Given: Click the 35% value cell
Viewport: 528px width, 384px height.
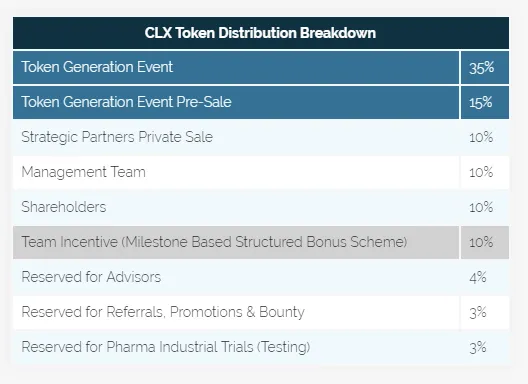Looking at the screenshot, I should (x=485, y=67).
